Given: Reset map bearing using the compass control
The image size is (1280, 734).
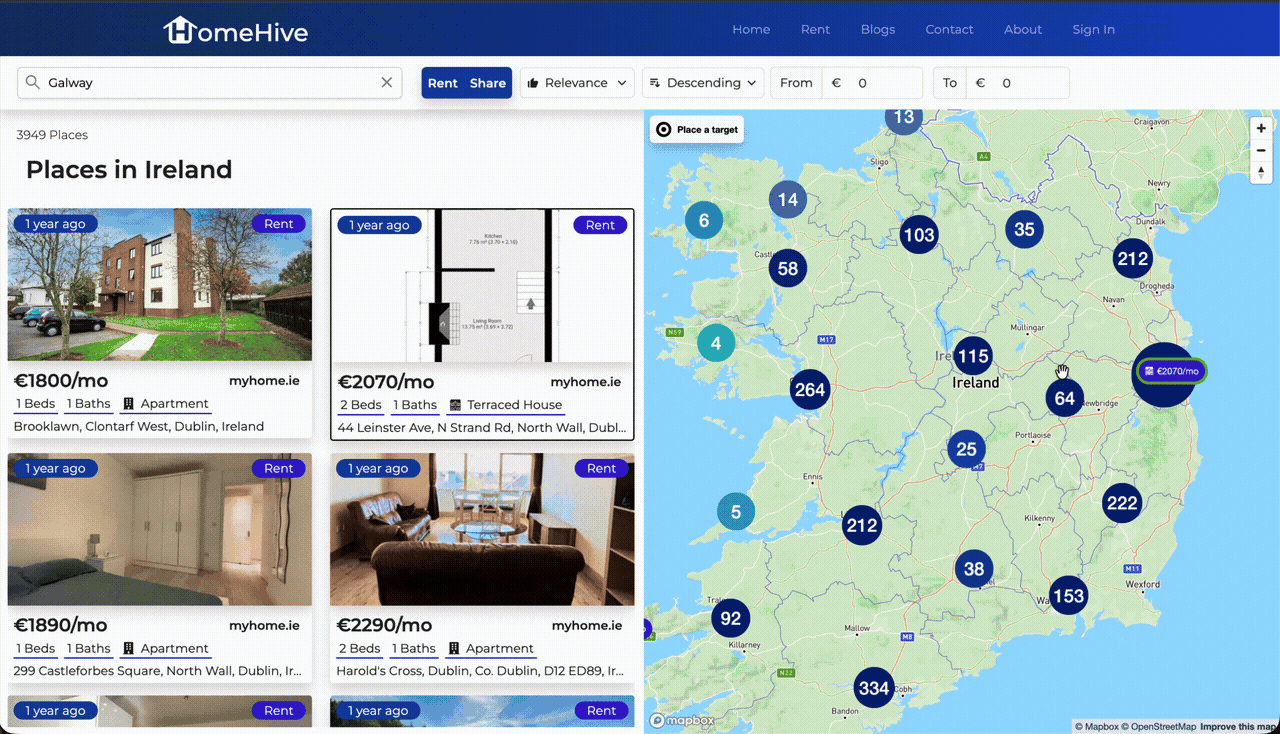Looking at the screenshot, I should (x=1261, y=172).
